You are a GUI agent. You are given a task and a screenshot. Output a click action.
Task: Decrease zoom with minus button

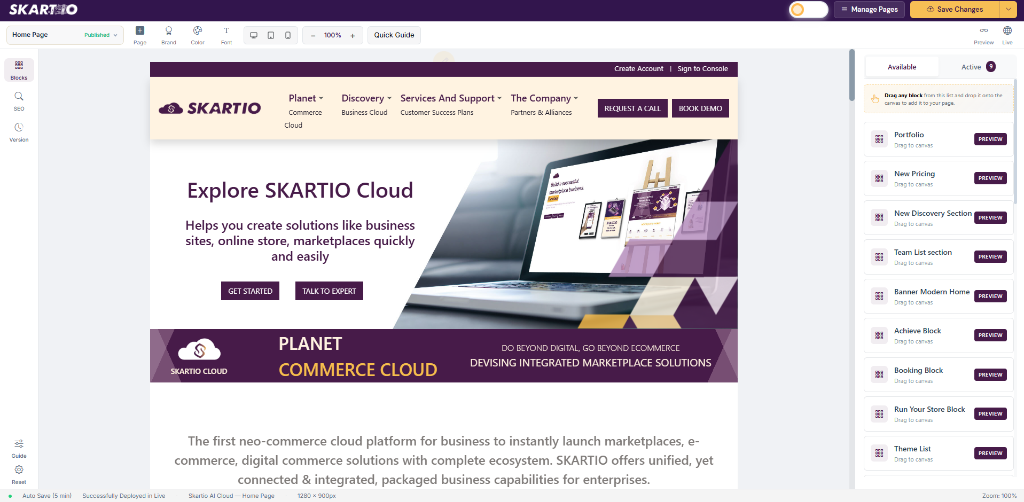point(313,35)
